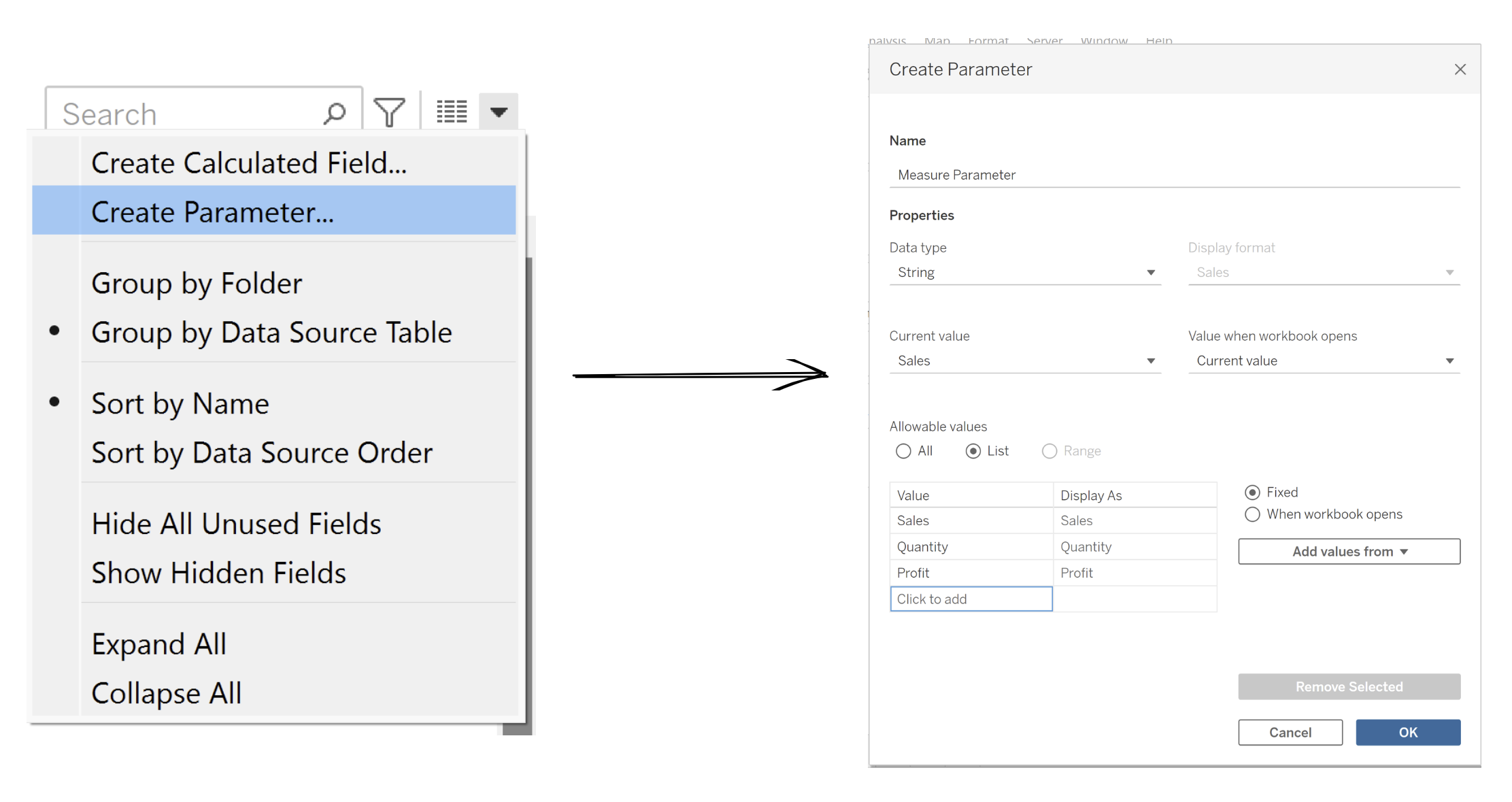Open the filter funnel icon

pos(388,111)
